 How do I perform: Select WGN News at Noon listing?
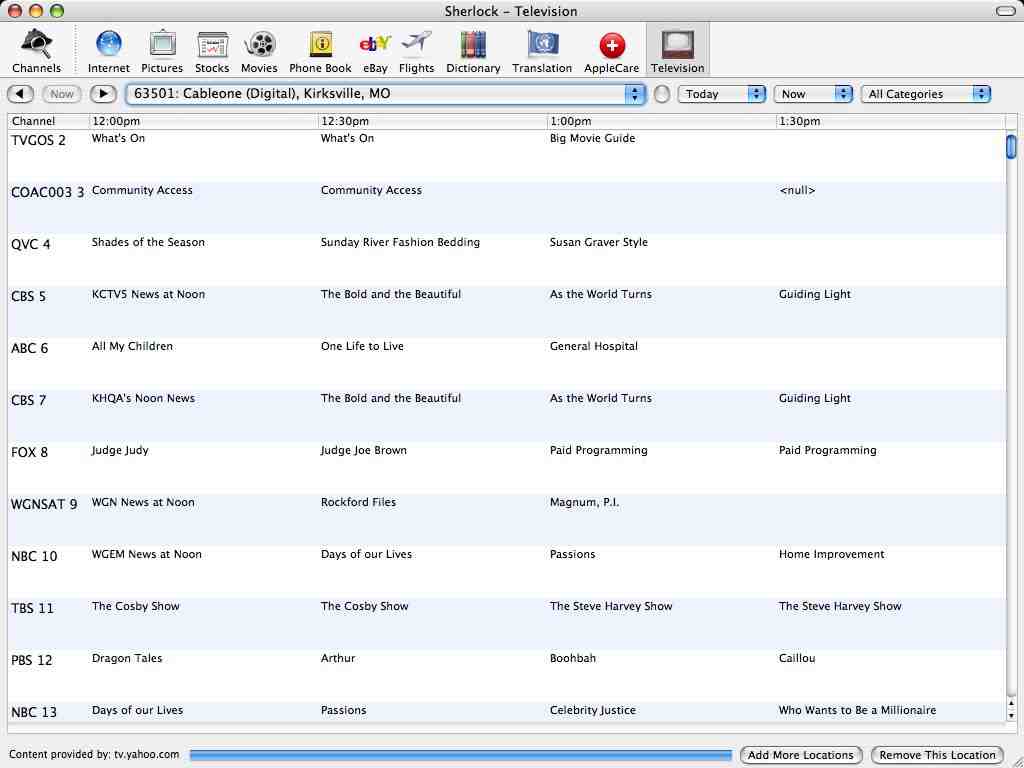(x=143, y=502)
